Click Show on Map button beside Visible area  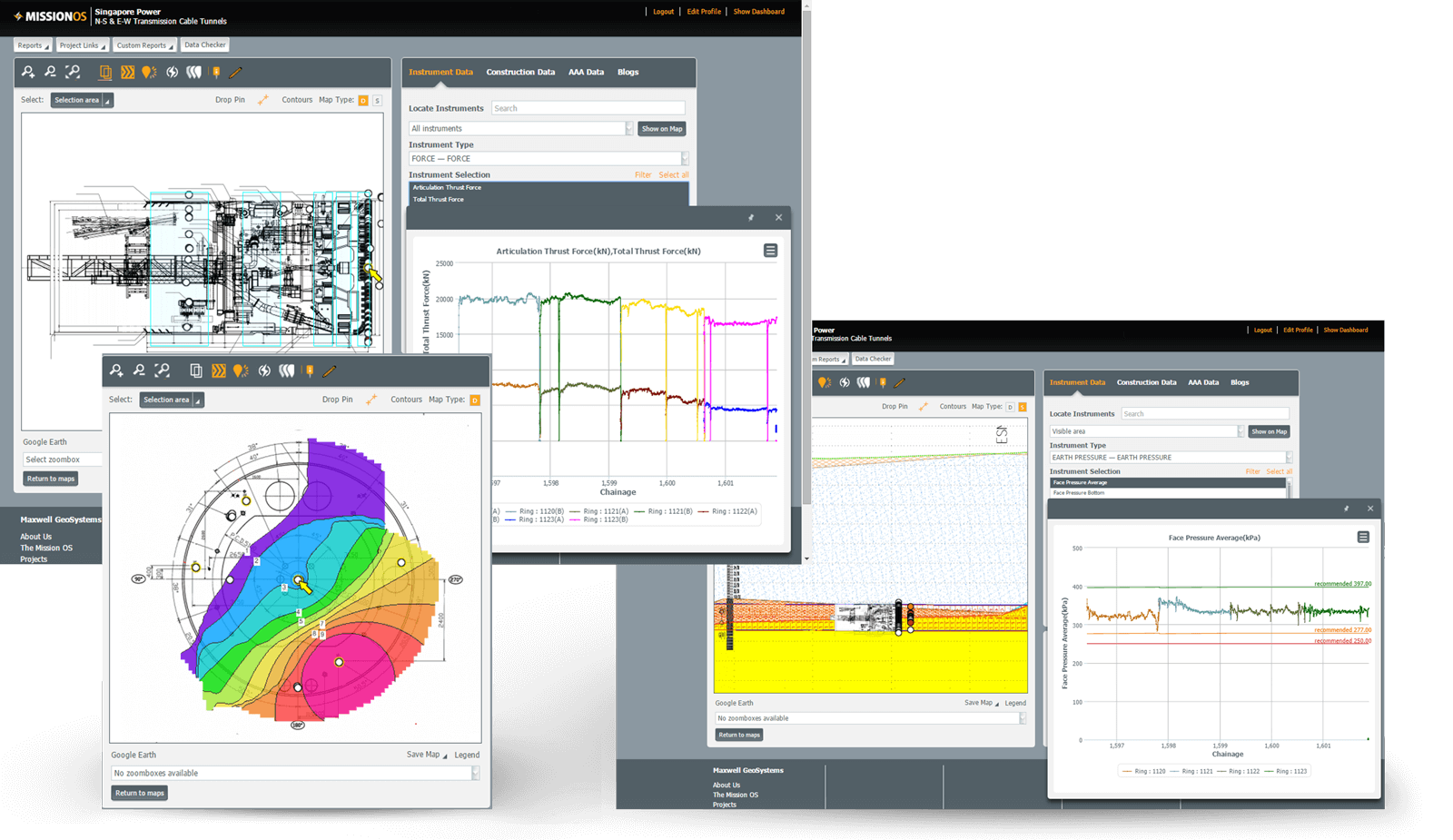(1269, 431)
